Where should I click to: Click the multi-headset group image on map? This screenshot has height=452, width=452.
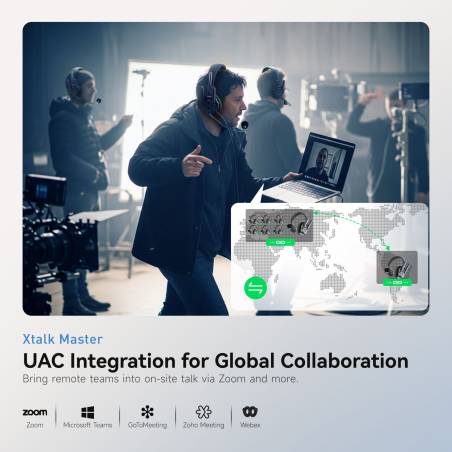click(x=279, y=225)
